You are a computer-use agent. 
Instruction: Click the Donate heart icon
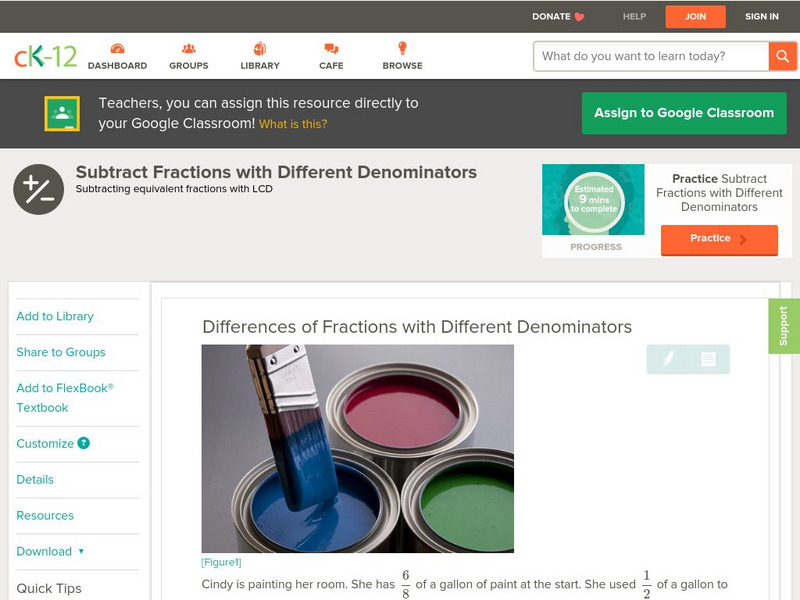click(x=579, y=17)
